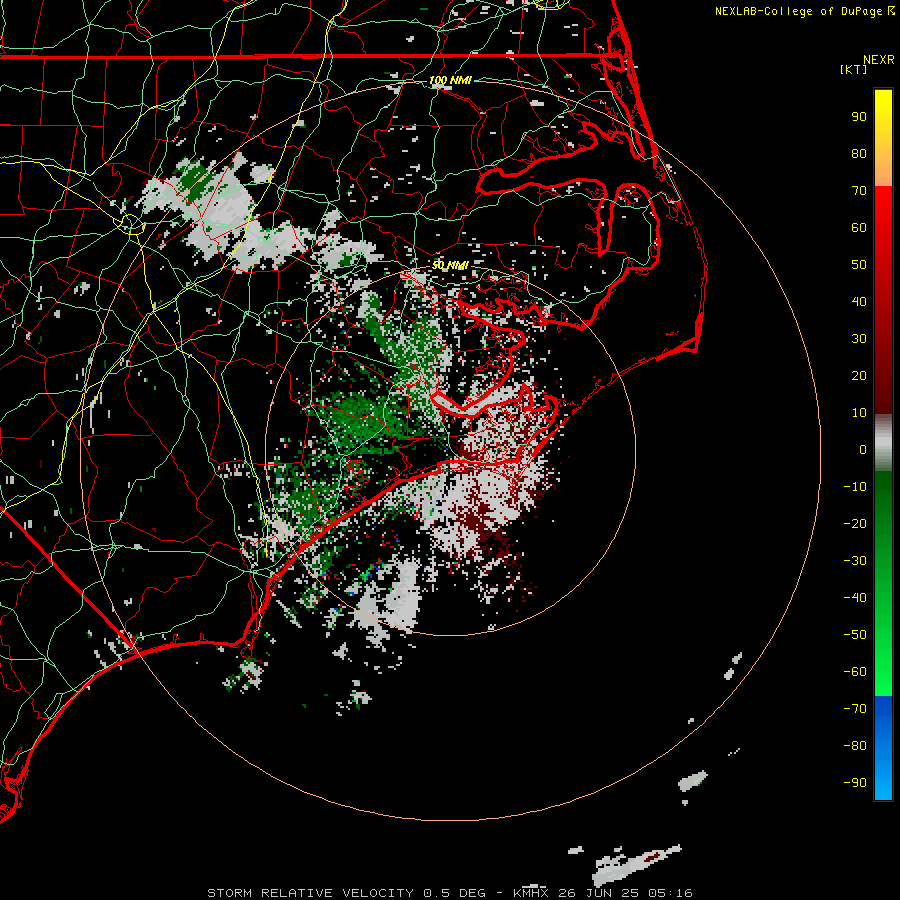Click the 26 JUN 25 date text
Viewport: 900px width, 900px height.
tap(599, 893)
